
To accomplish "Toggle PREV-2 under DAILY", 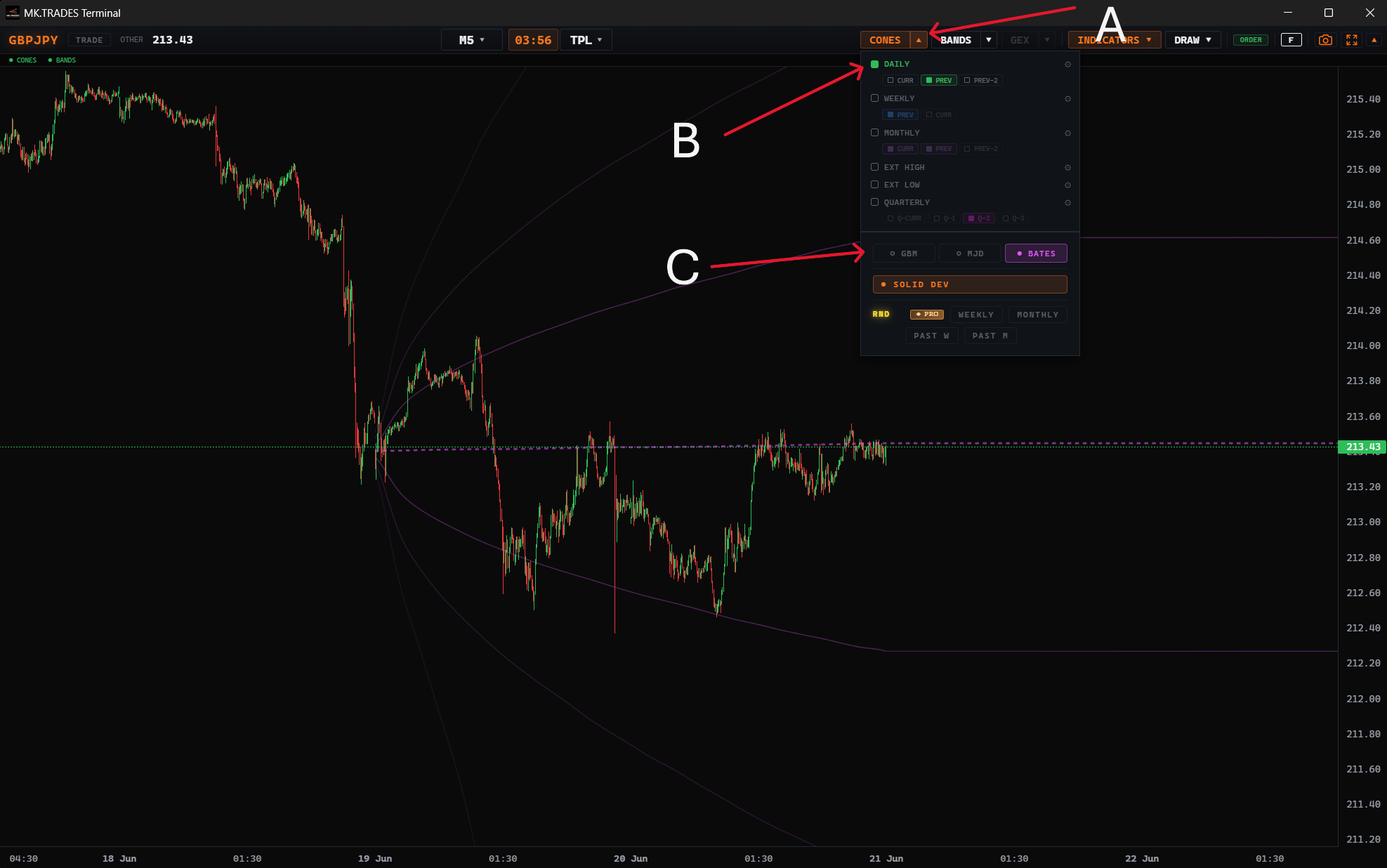I will coord(981,81).
